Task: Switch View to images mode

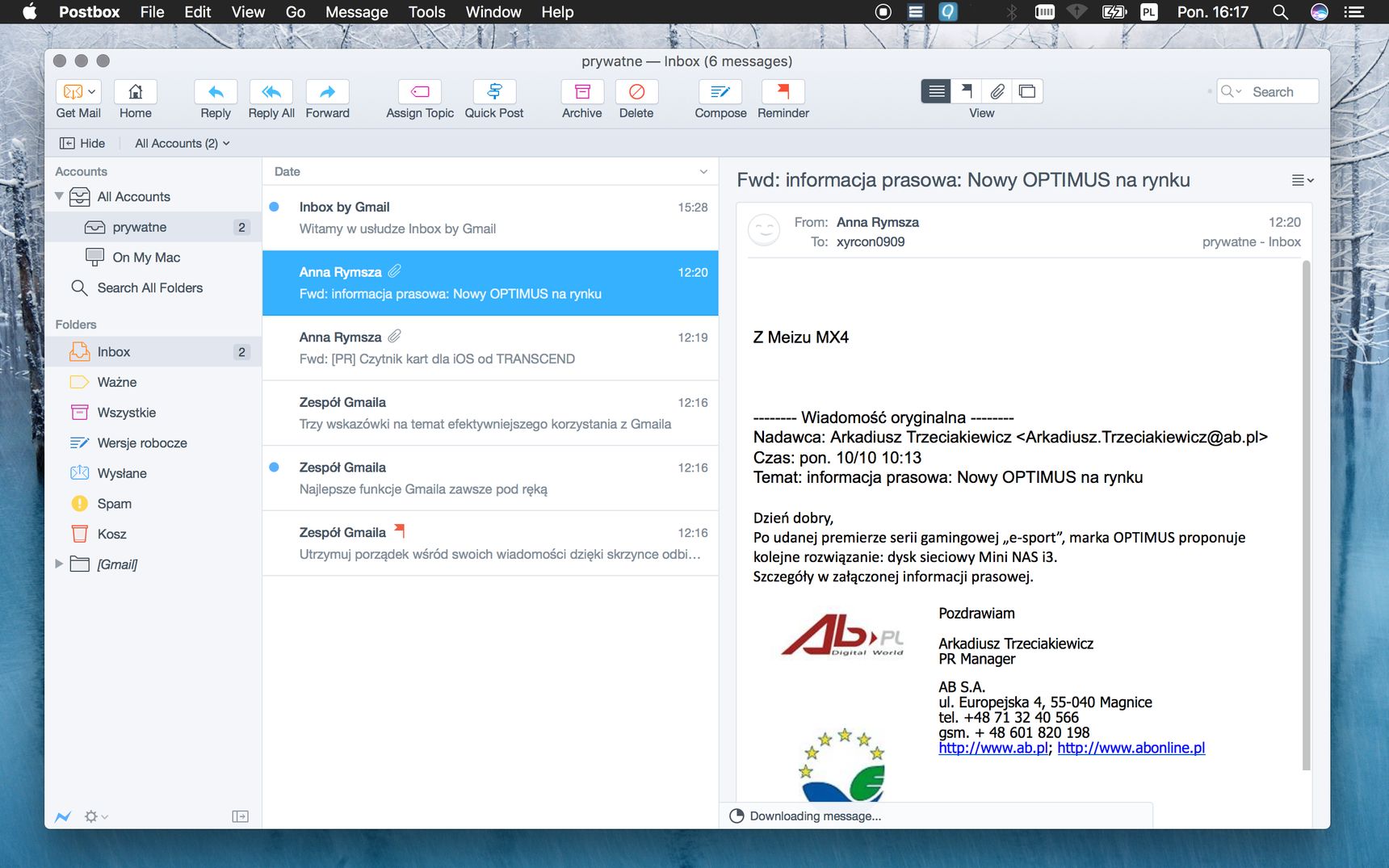Action: [x=1027, y=91]
